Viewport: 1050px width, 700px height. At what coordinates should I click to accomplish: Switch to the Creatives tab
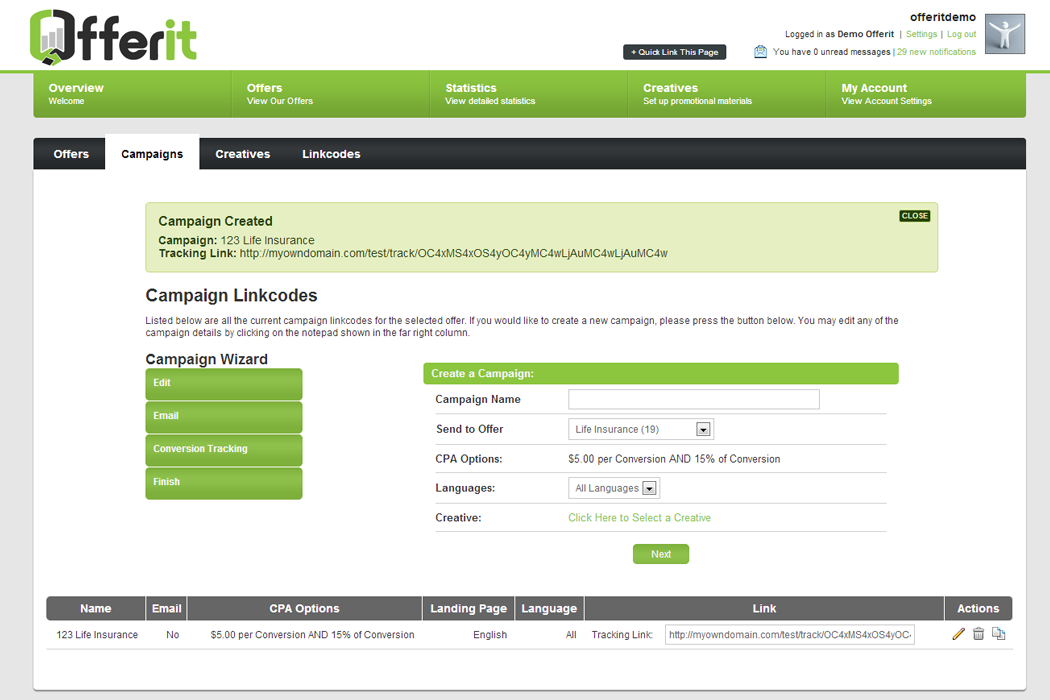point(243,154)
